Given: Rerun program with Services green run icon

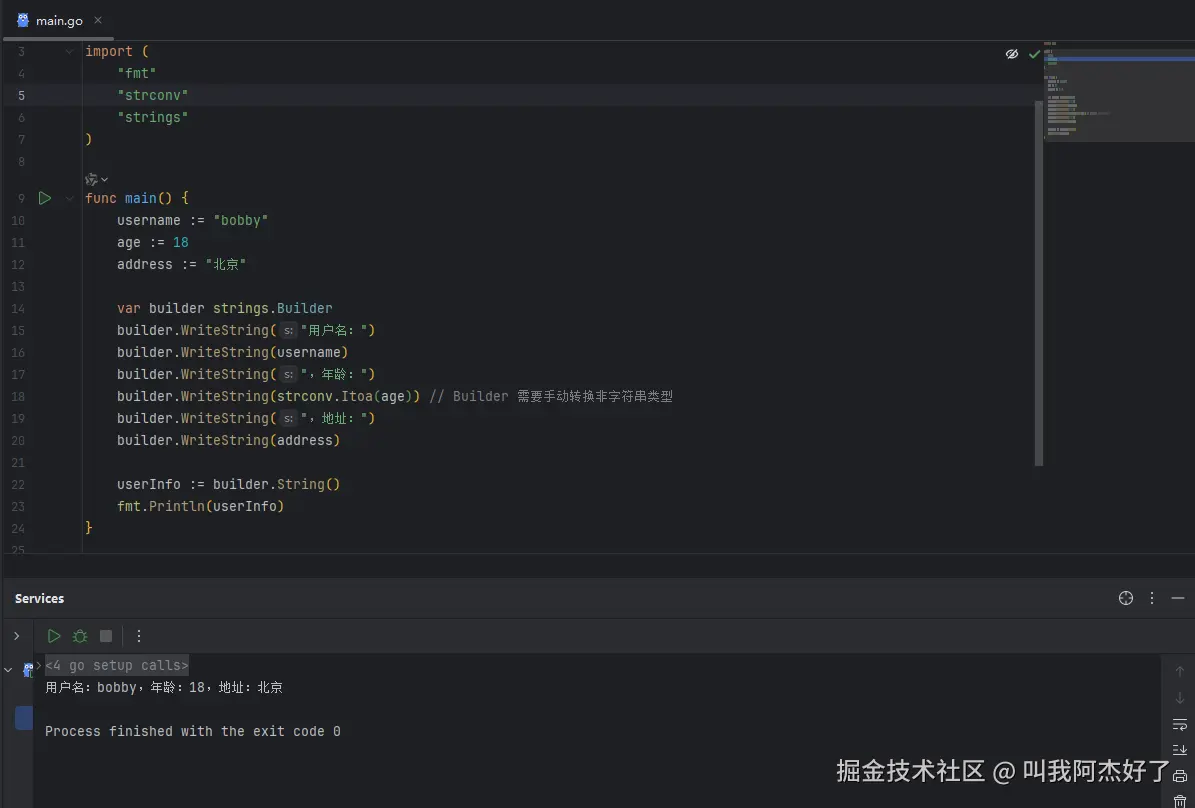Looking at the screenshot, I should pyautogui.click(x=53, y=636).
